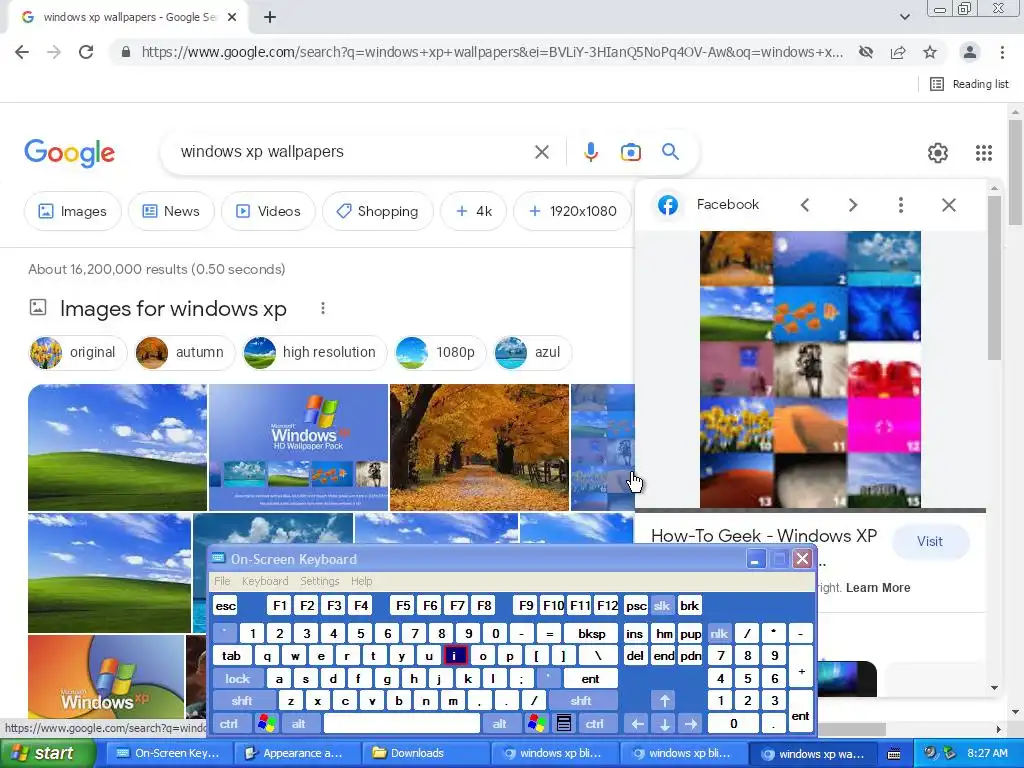Switch to the Videos search tab
The image size is (1024, 768).
click(x=268, y=211)
